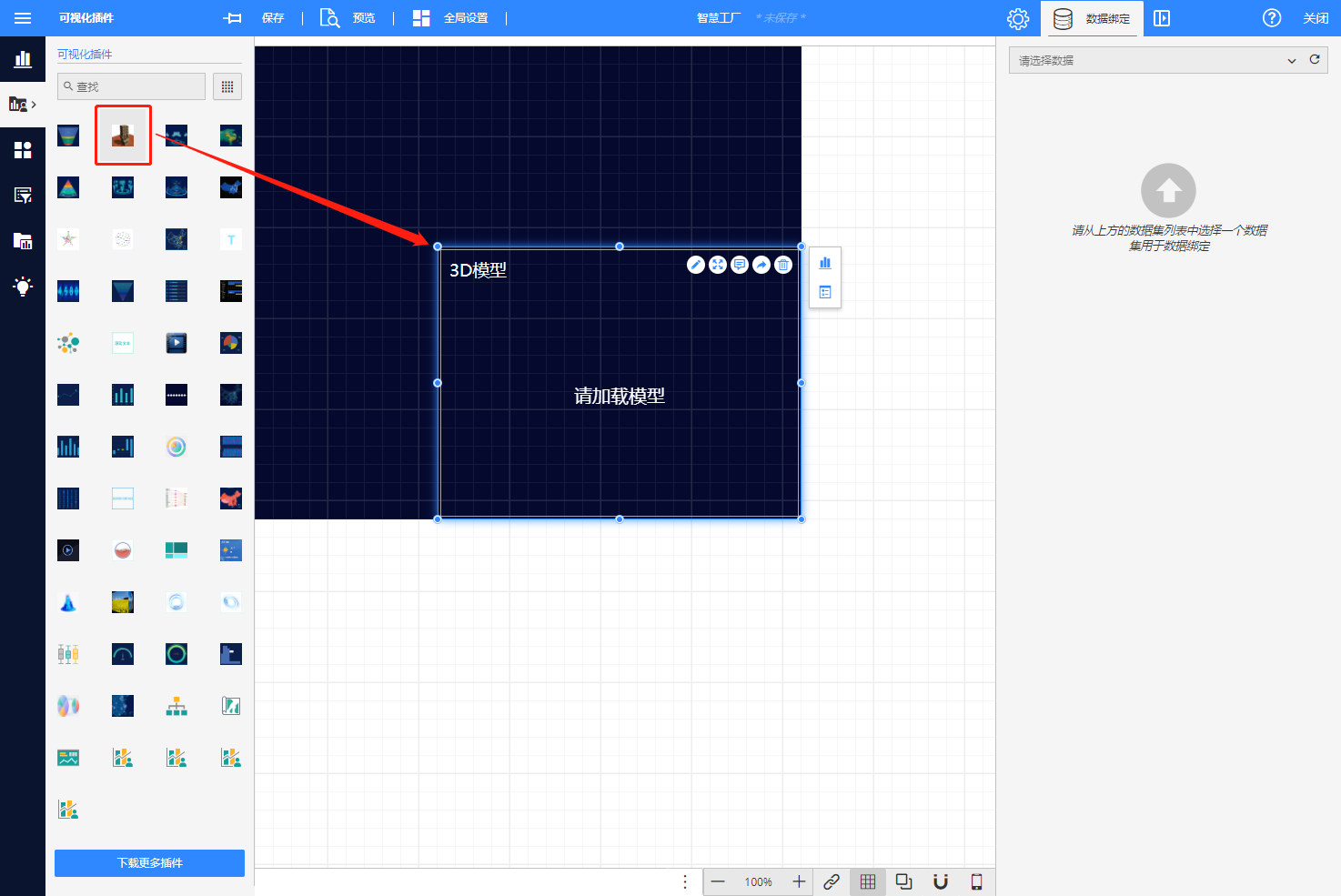
Task: Expand the hamburger menu at top left
Action: tap(23, 18)
